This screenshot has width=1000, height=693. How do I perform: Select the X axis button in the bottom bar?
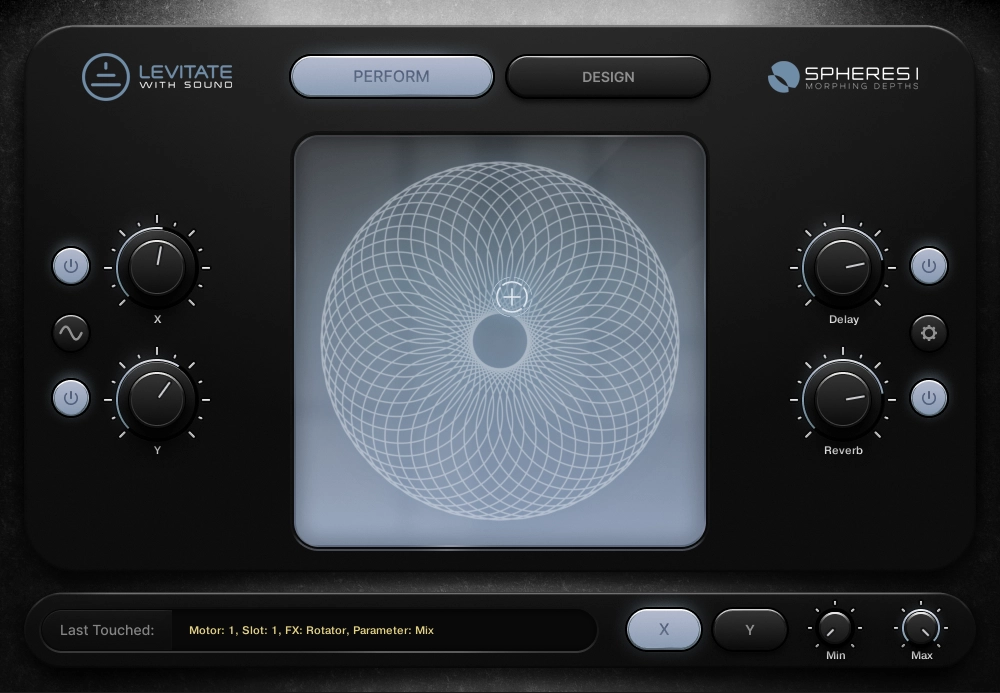664,629
